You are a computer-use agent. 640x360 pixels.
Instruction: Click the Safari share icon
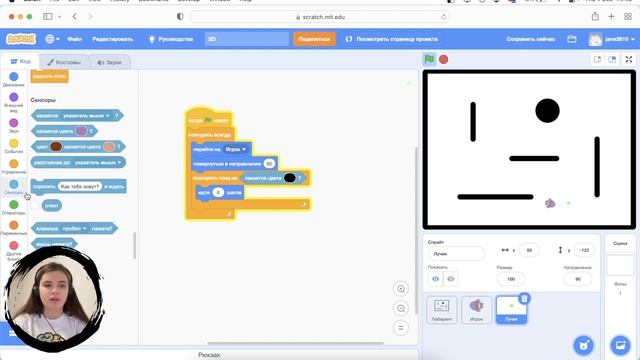click(x=595, y=17)
